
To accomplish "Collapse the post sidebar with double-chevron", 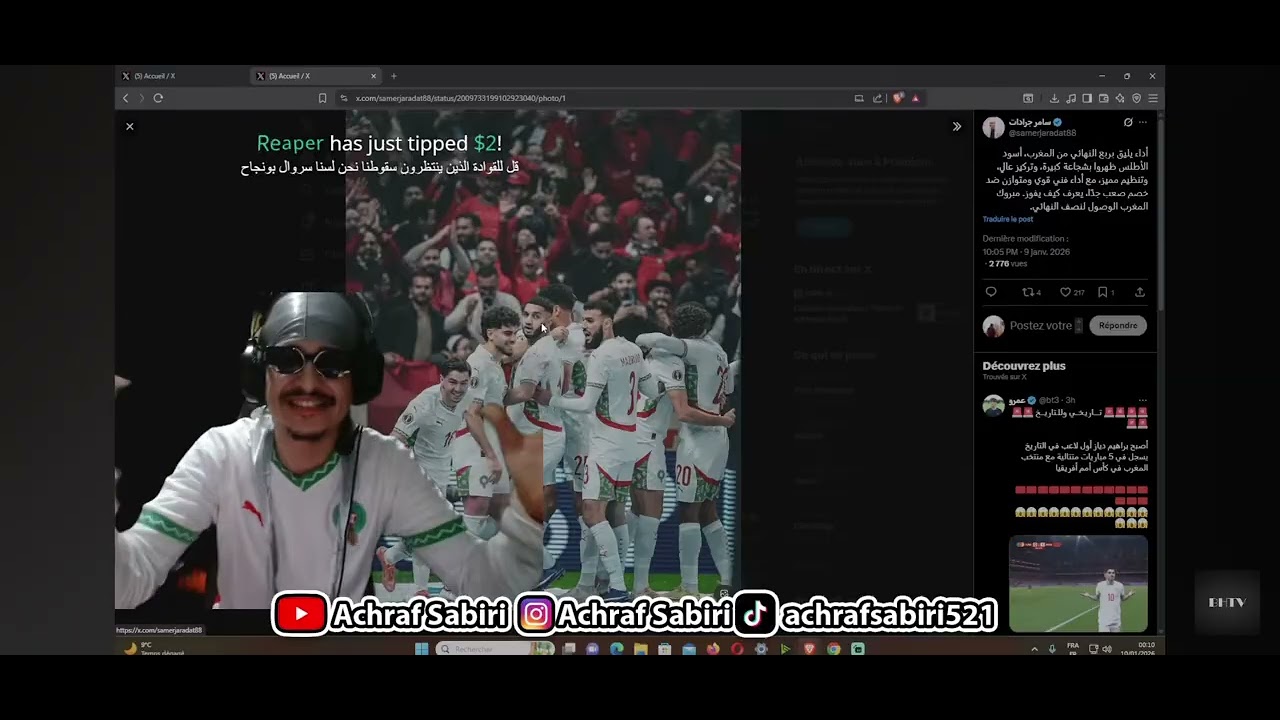I will click(956, 126).
